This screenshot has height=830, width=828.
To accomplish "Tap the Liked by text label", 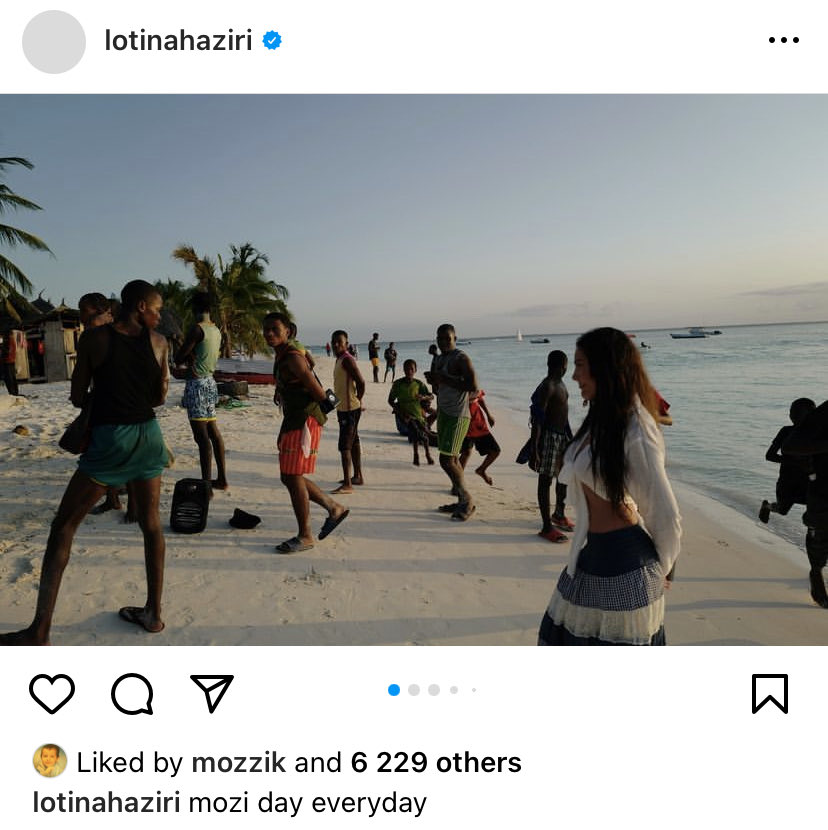I will coord(130,762).
